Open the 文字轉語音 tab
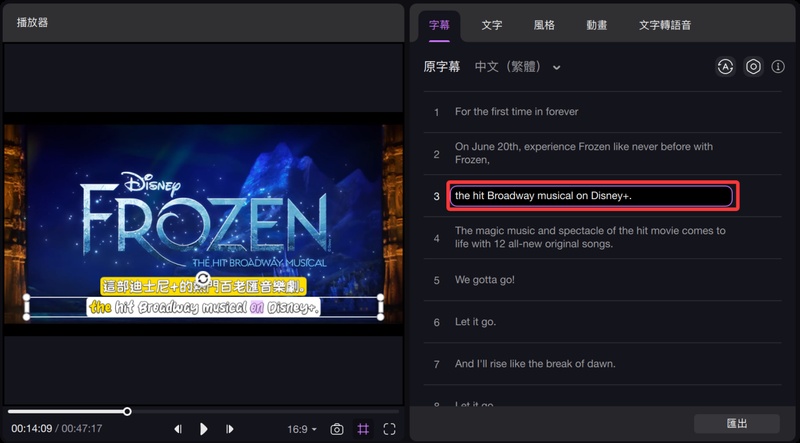 (665, 25)
